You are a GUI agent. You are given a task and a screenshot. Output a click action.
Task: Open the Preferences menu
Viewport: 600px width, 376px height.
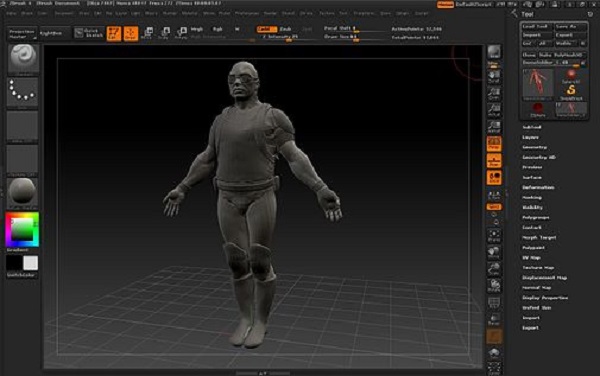tap(247, 13)
